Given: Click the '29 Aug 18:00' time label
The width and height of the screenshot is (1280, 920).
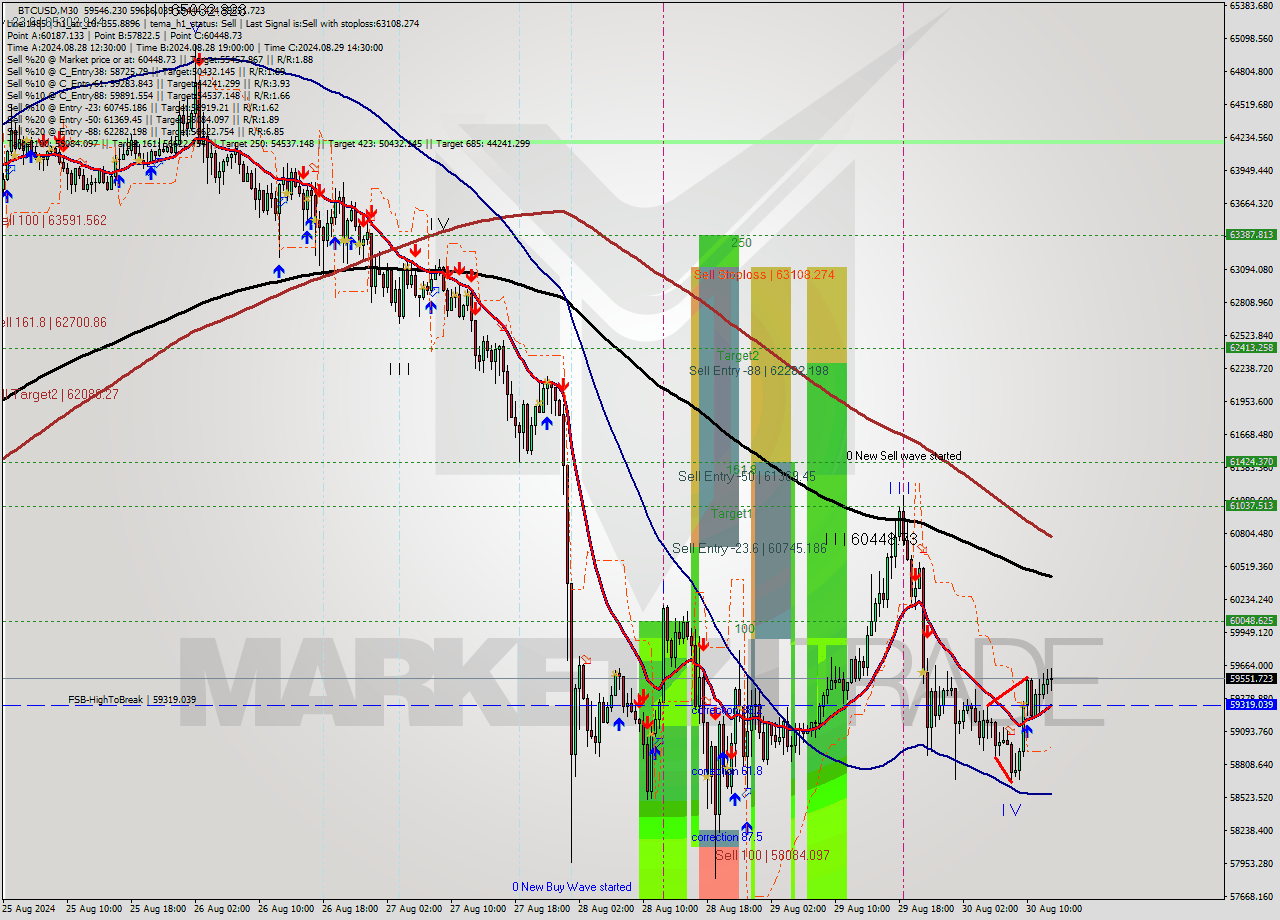Looking at the screenshot, I should click(924, 909).
